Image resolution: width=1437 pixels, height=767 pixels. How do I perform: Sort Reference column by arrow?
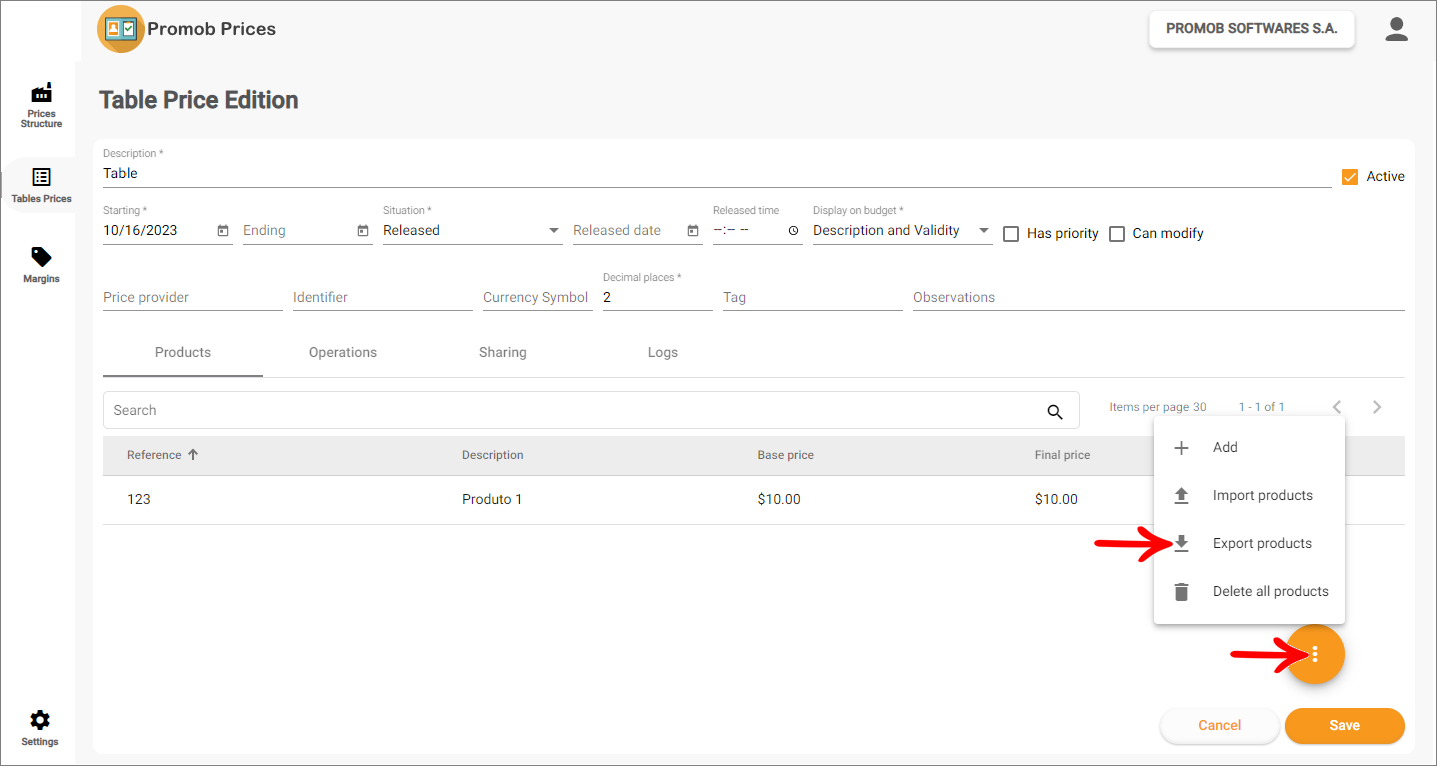tap(193, 455)
